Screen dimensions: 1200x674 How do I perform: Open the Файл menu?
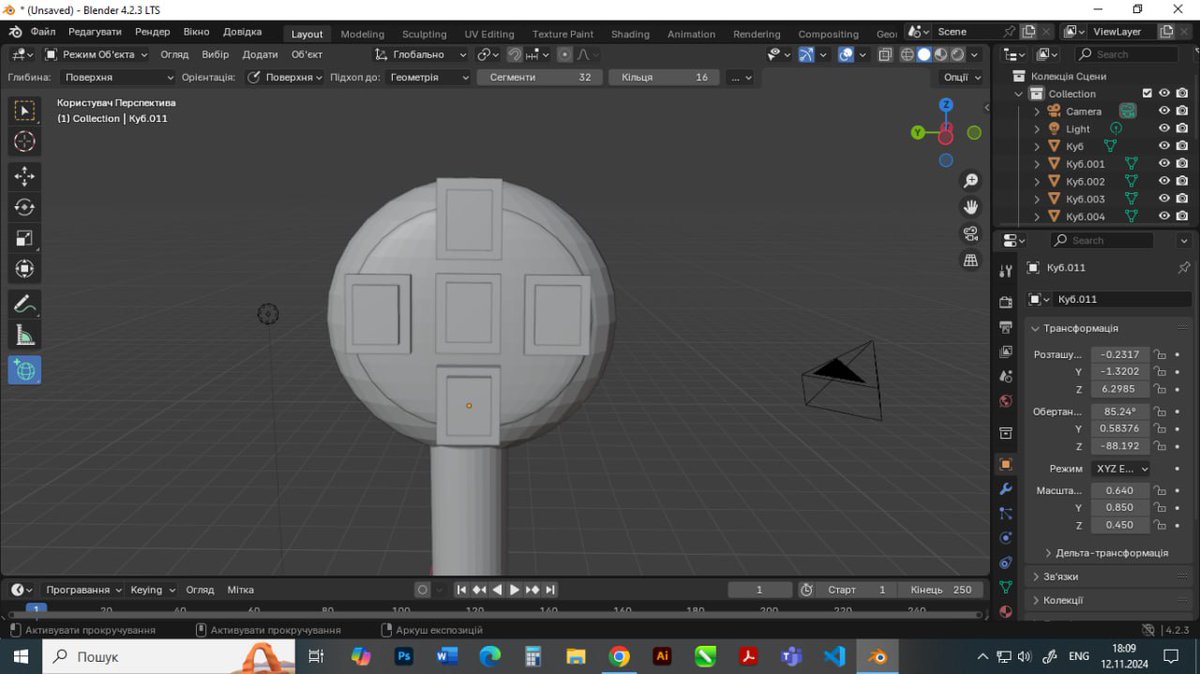point(43,32)
